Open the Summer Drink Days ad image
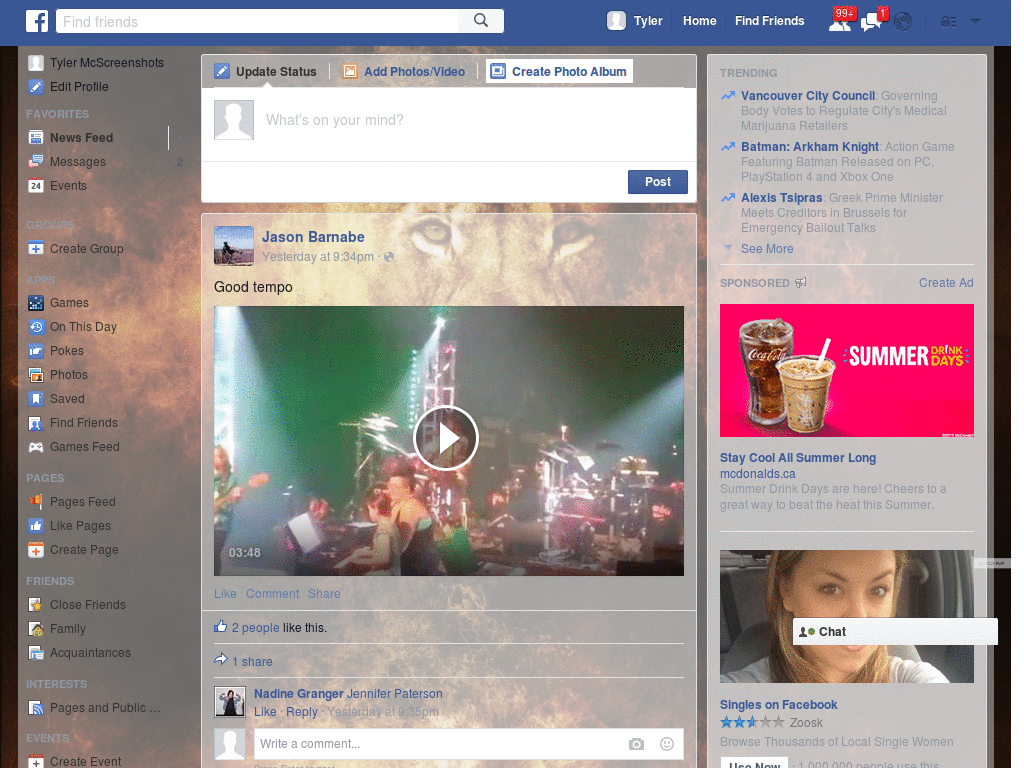This screenshot has height=768, width=1024. pos(846,370)
